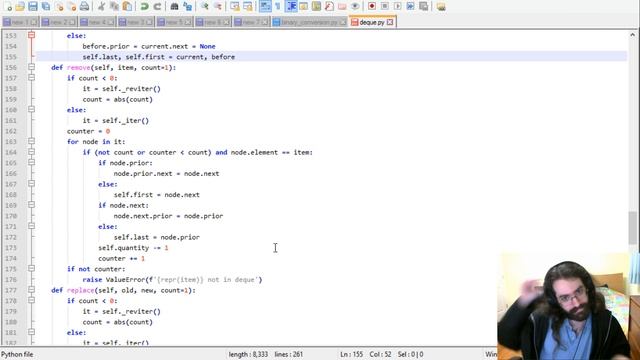Switch to the new 1 tab
The height and width of the screenshot is (360, 640).
[x=20, y=22]
